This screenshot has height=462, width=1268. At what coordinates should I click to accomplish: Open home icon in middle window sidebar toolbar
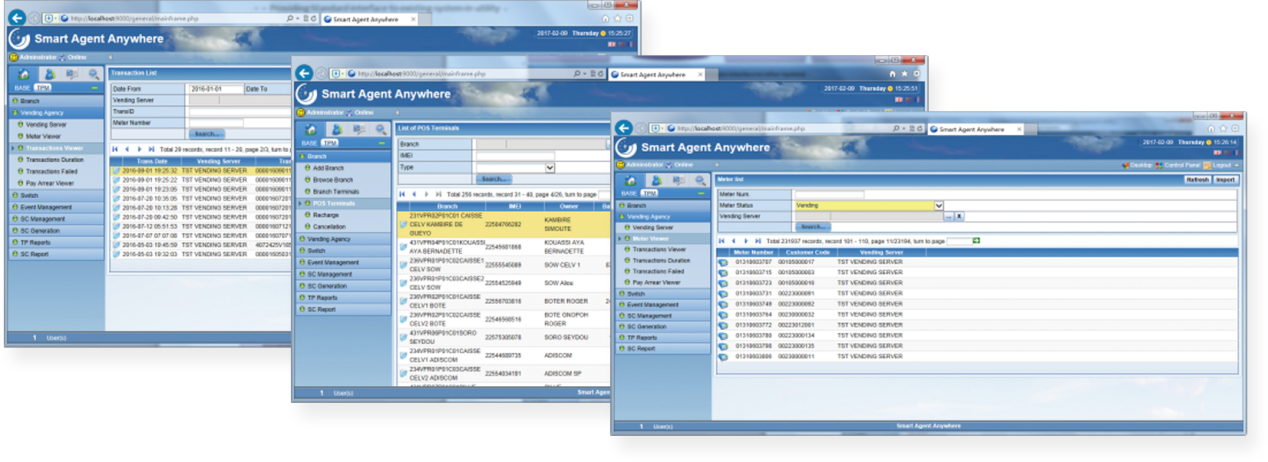tap(312, 129)
